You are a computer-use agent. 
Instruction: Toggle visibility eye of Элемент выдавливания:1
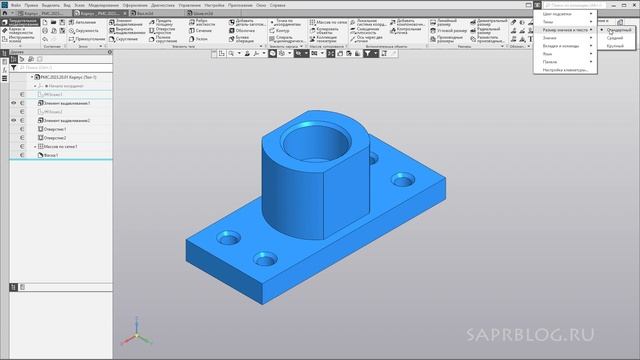point(13,103)
